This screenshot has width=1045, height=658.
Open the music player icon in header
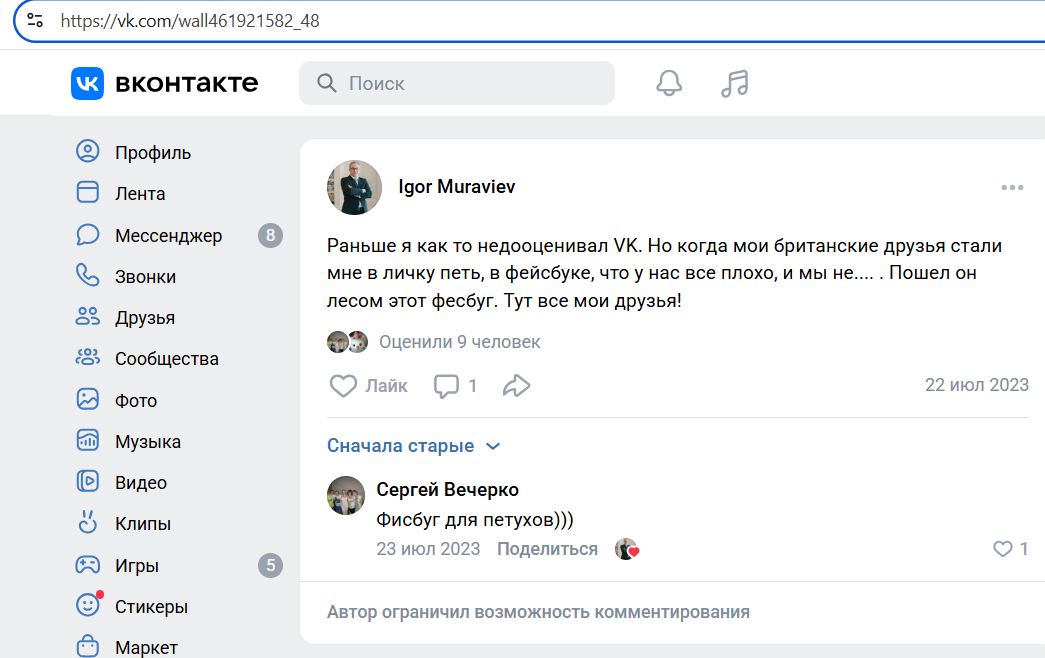point(735,83)
